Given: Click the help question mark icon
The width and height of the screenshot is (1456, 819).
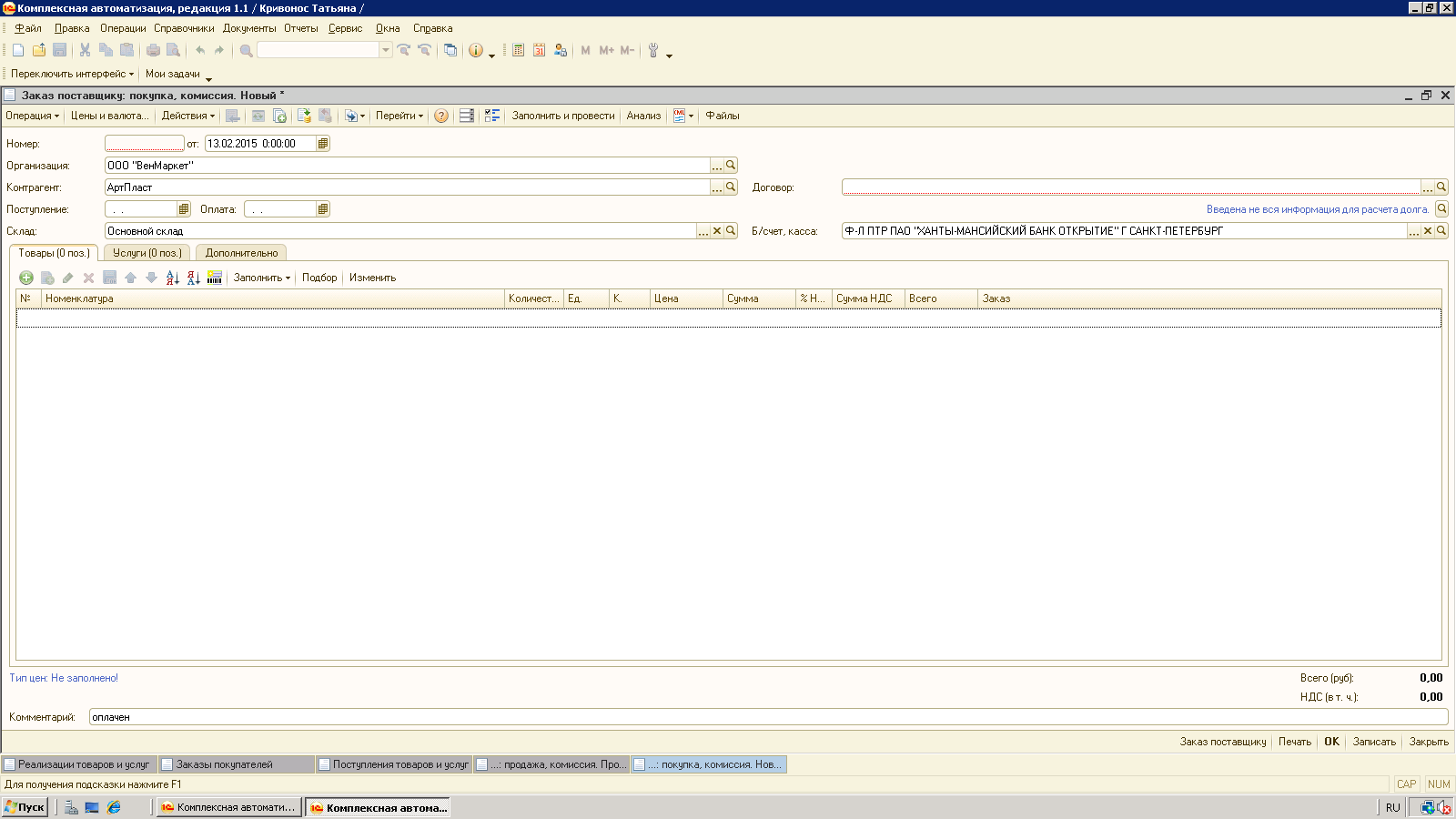Looking at the screenshot, I should (441, 116).
